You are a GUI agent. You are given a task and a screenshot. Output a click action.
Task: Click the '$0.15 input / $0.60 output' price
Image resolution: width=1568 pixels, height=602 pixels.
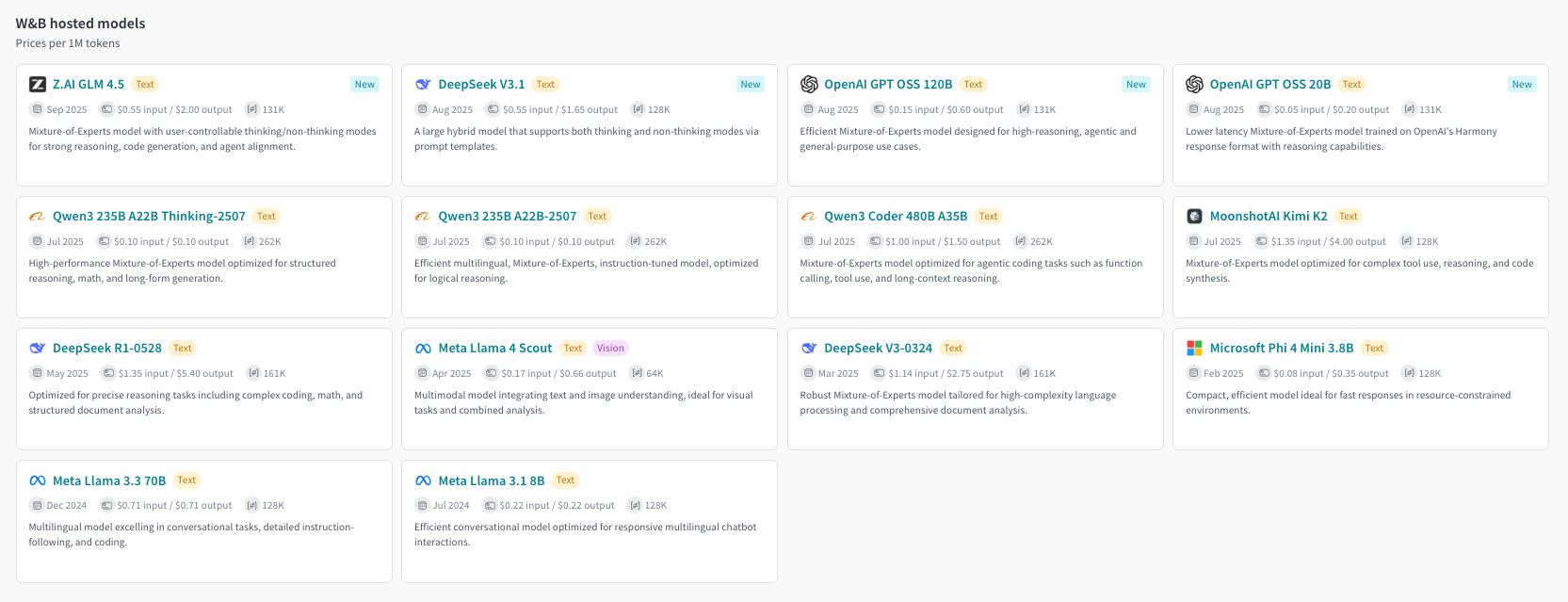click(x=946, y=109)
